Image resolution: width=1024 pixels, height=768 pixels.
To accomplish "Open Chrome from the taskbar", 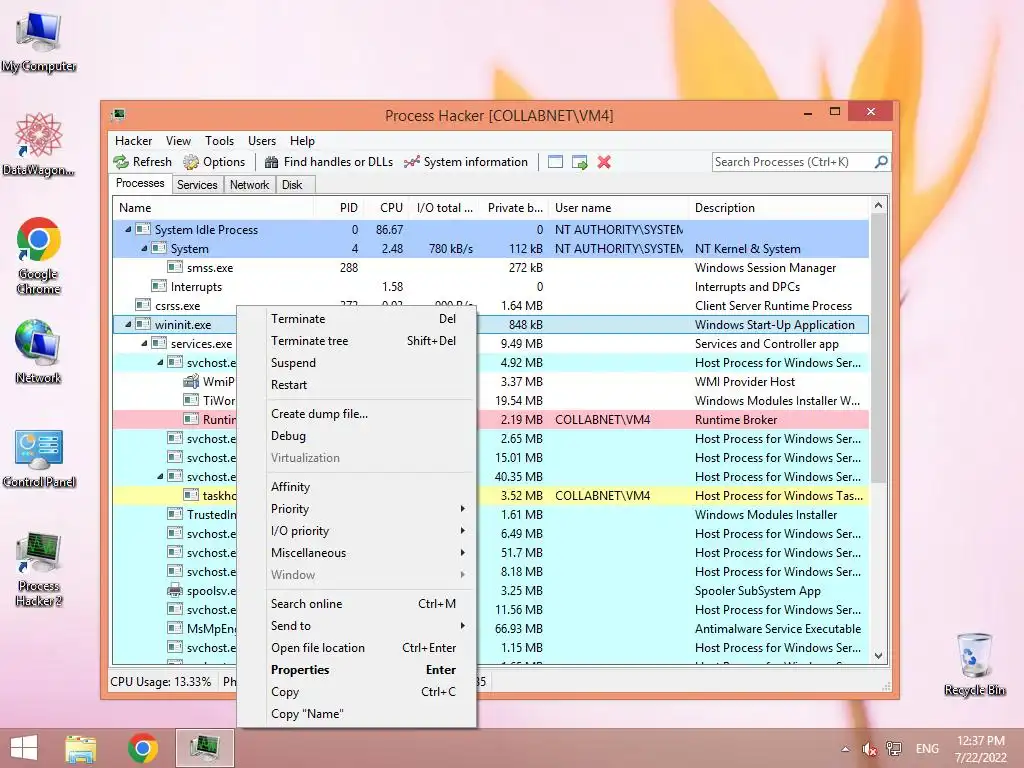I will click(143, 748).
